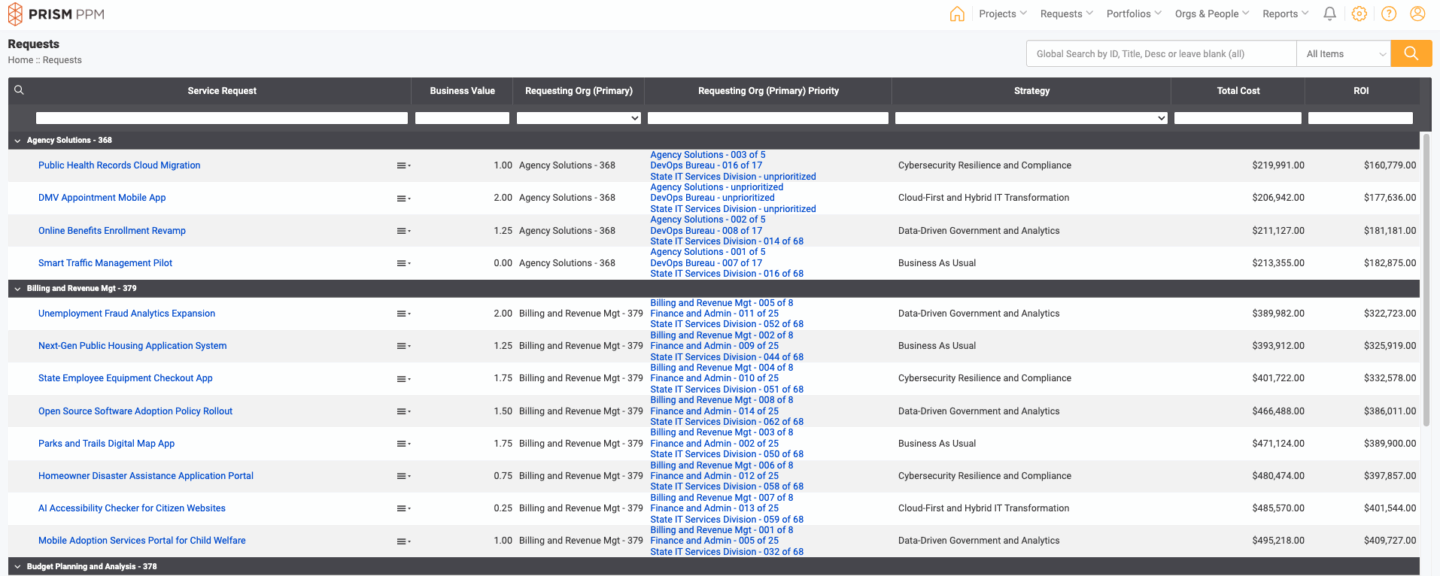Image resolution: width=1440 pixels, height=576 pixels.
Task: Click the home icon in the top navigation
Action: (x=957, y=14)
